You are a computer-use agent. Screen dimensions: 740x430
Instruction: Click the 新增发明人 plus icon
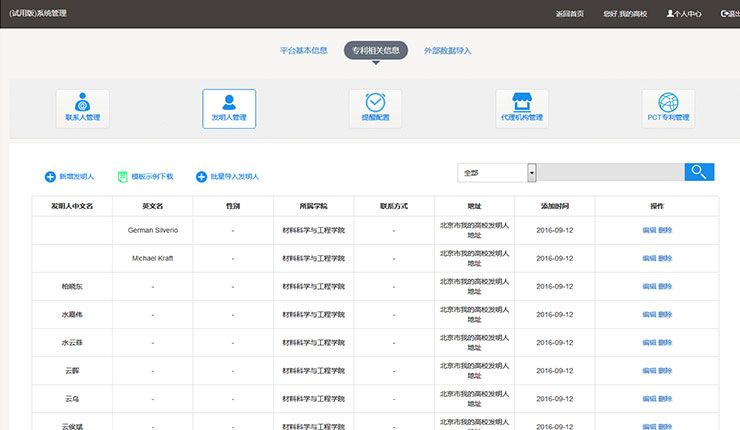50,177
